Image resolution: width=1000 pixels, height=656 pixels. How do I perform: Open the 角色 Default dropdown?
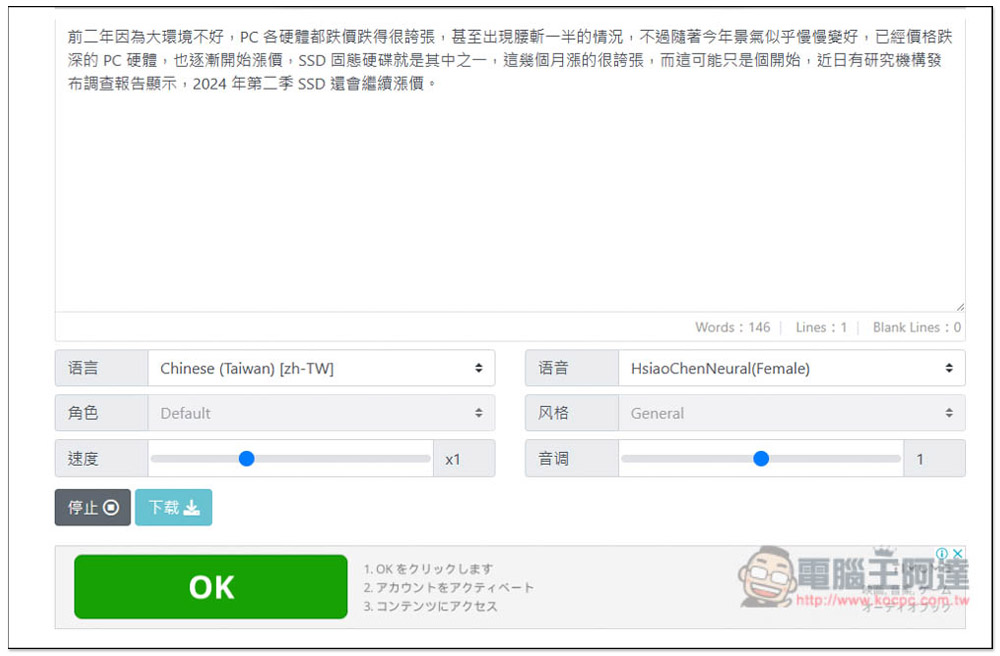point(321,413)
